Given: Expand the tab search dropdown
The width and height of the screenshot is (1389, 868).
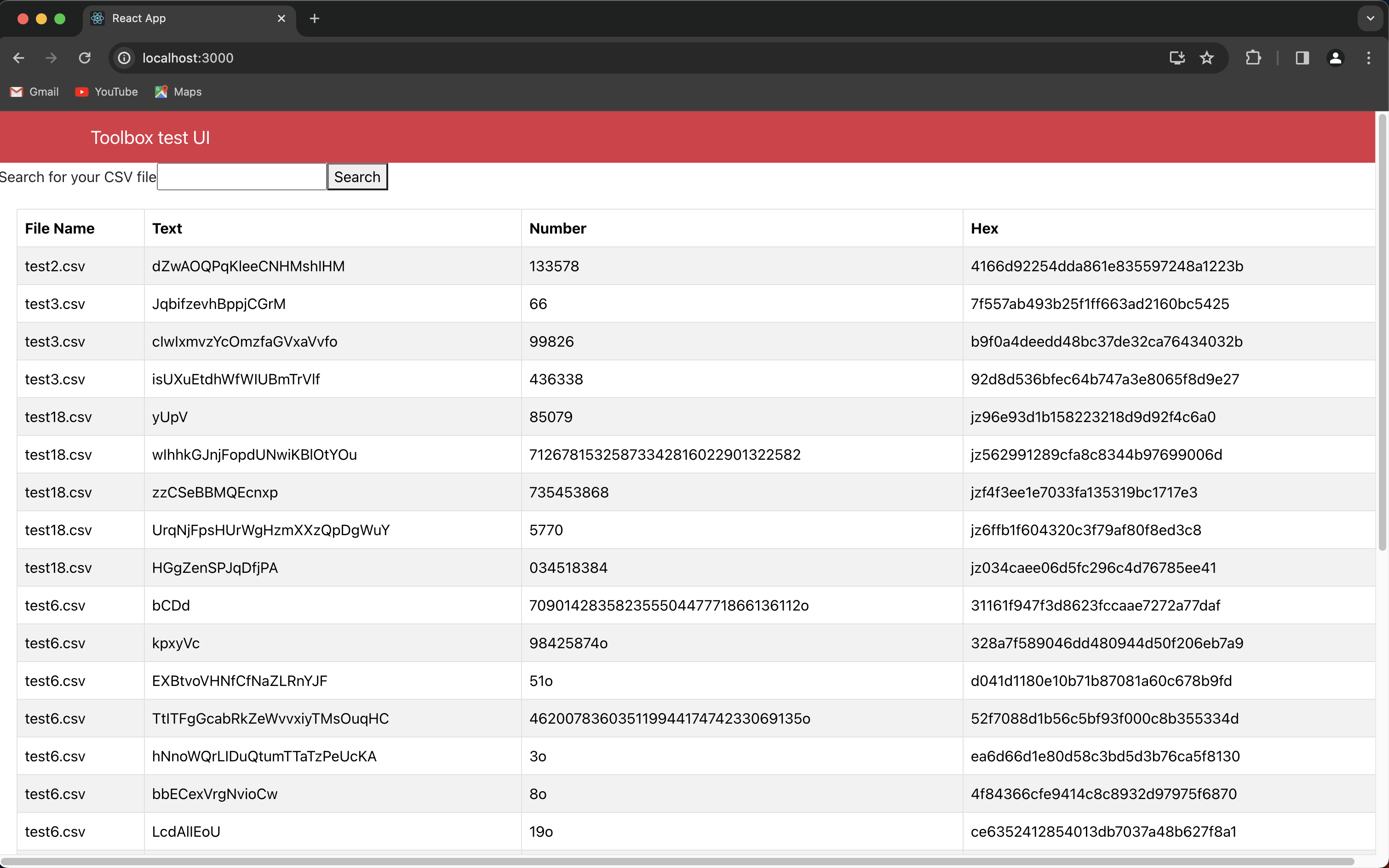Looking at the screenshot, I should click(1371, 18).
